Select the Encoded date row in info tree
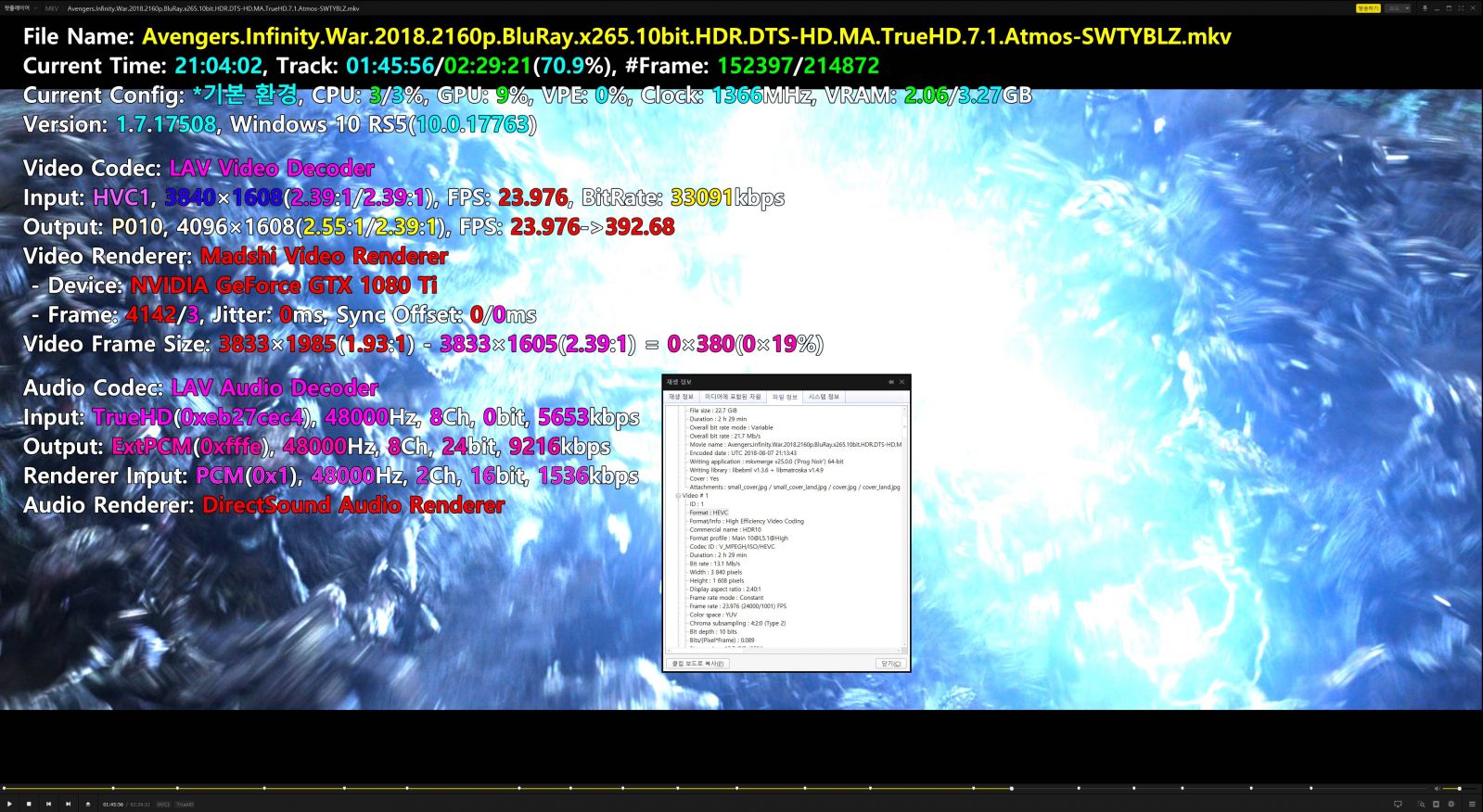Screen dimensions: 1483x812 [x=743, y=453]
